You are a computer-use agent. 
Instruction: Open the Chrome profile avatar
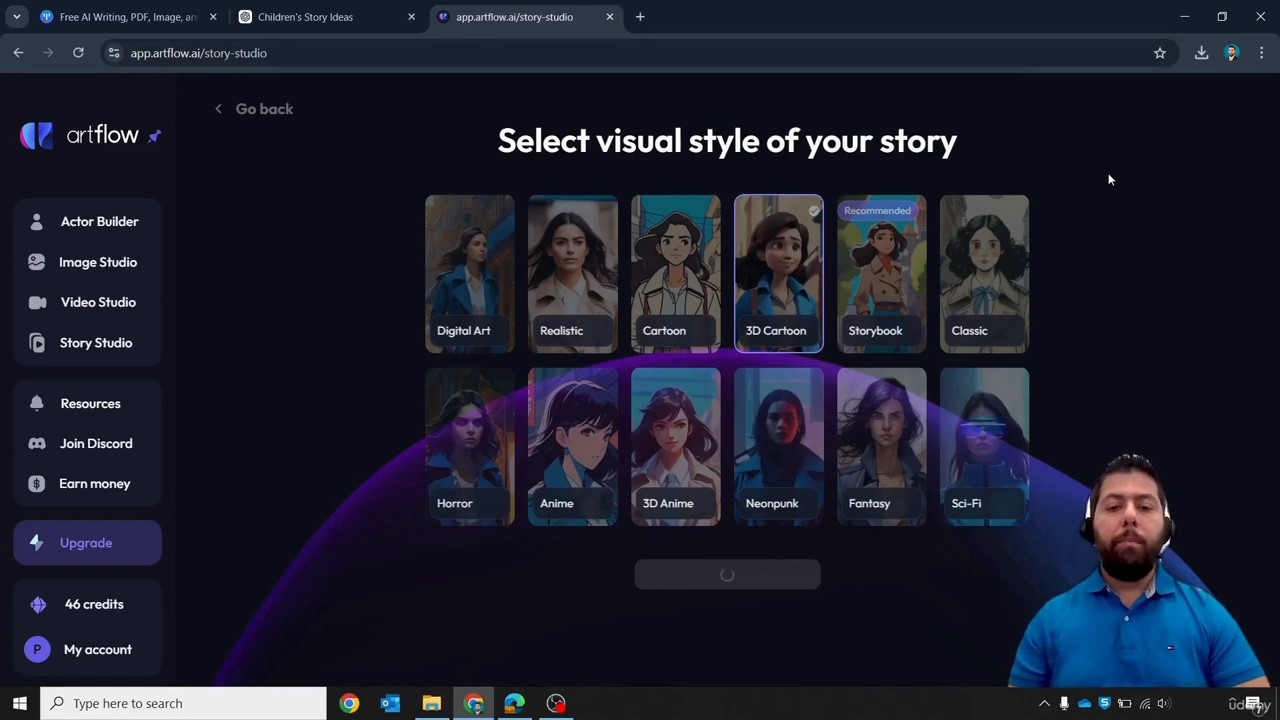pyautogui.click(x=1231, y=53)
